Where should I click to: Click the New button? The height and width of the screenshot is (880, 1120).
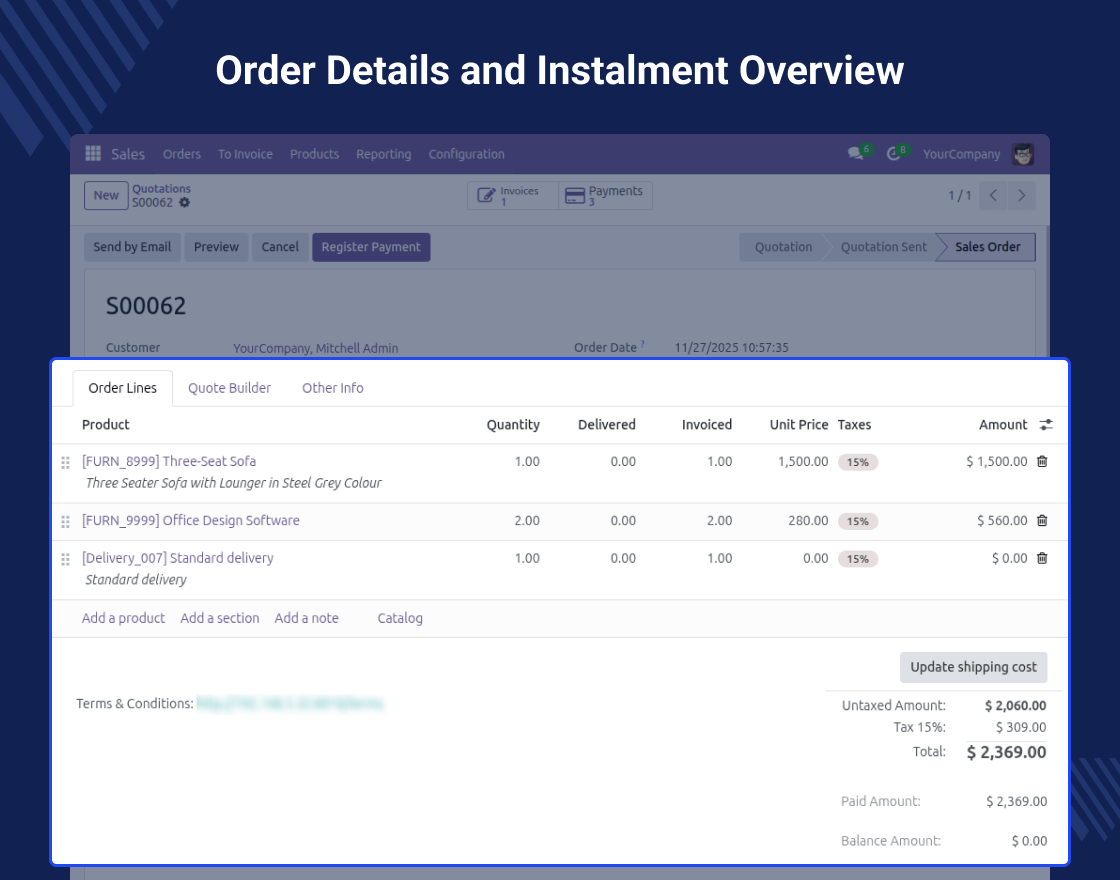pos(106,196)
